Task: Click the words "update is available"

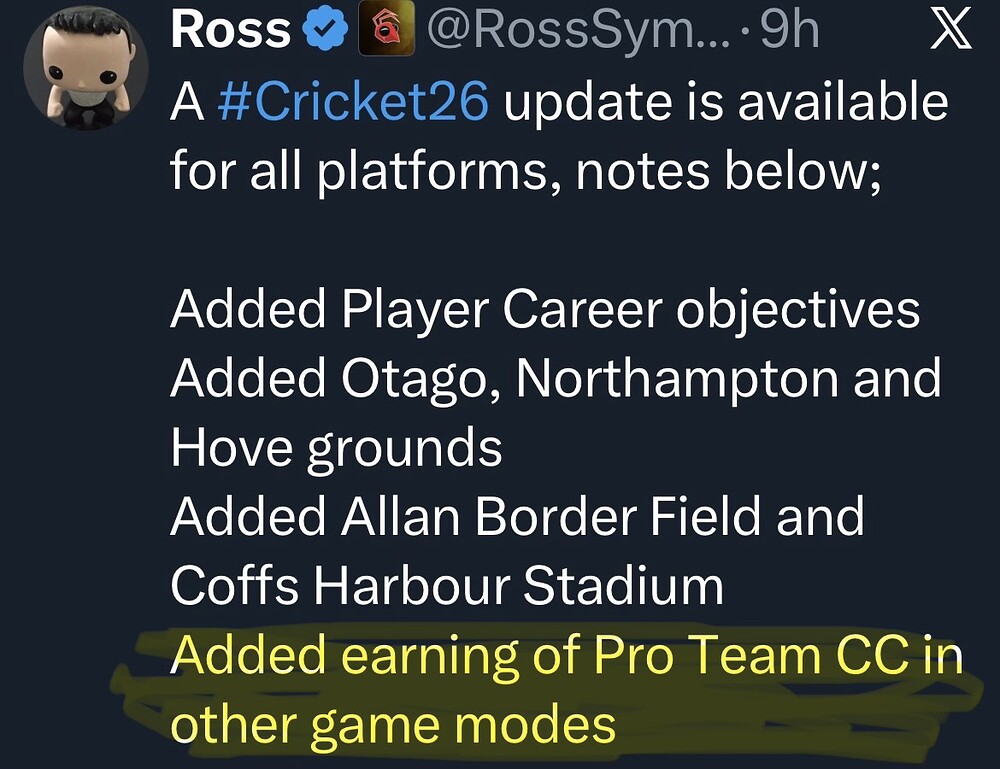Action: pyautogui.click(x=724, y=103)
